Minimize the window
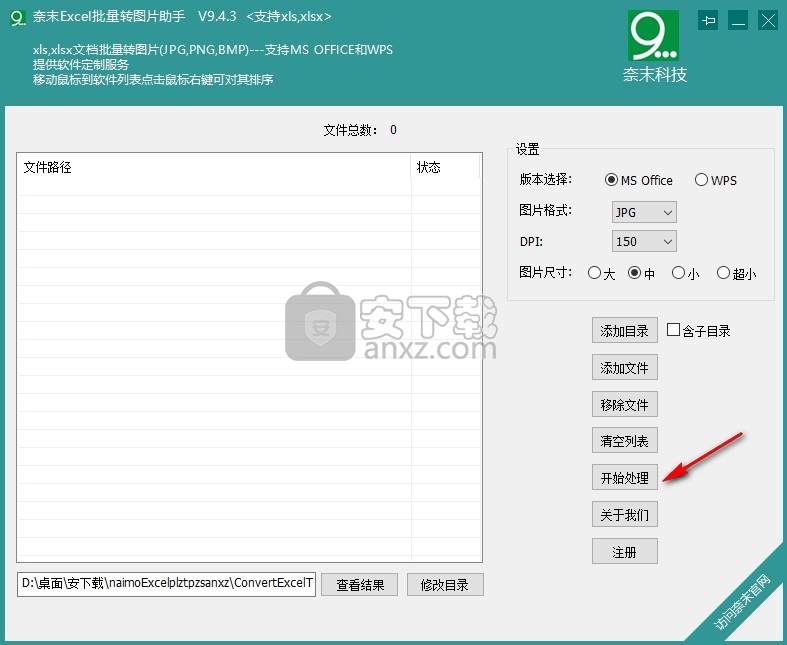The width and height of the screenshot is (787, 645). click(x=738, y=21)
